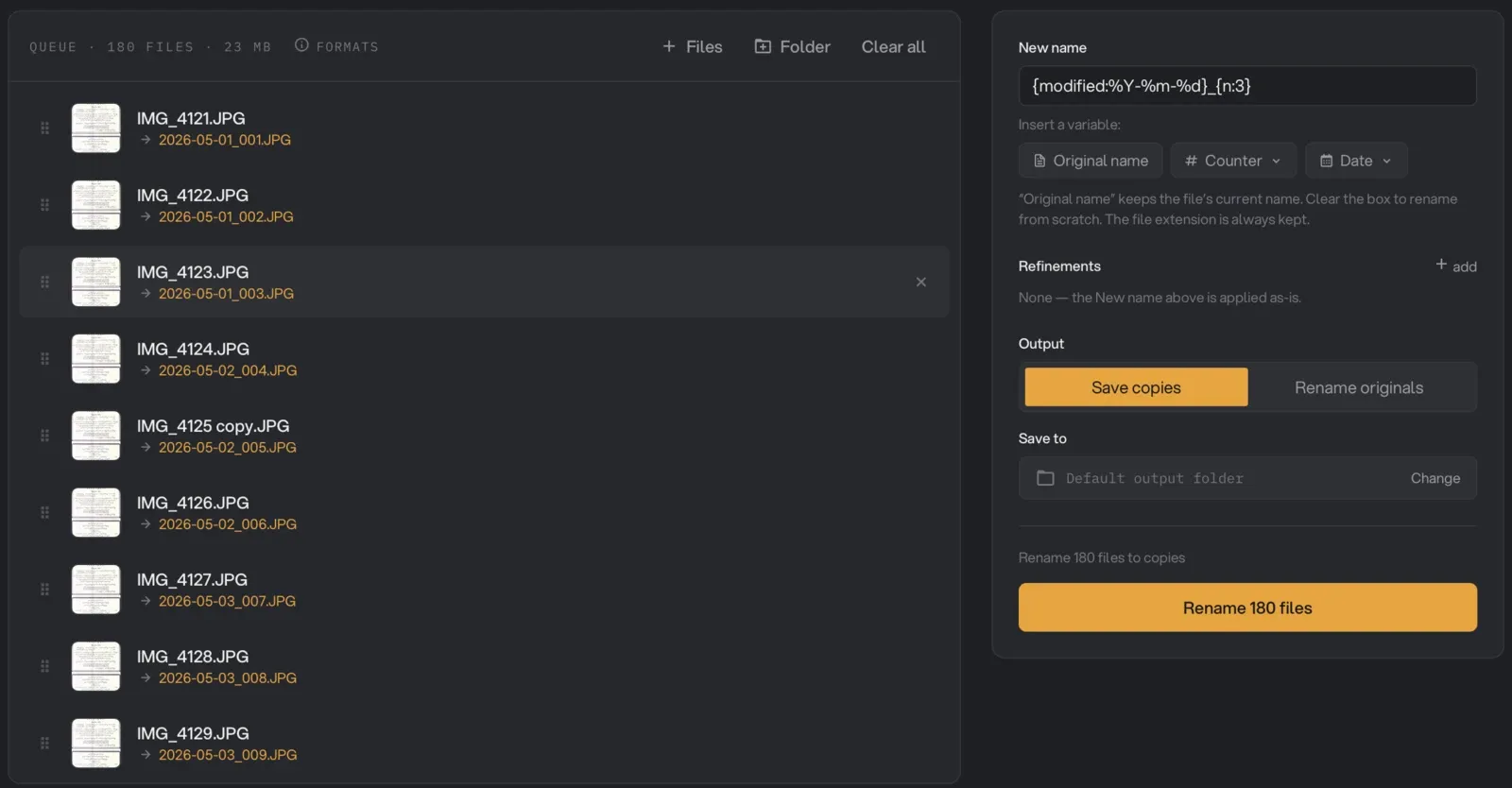The height and width of the screenshot is (788, 1512).
Task: Add files using the Files button
Action: pos(693,46)
